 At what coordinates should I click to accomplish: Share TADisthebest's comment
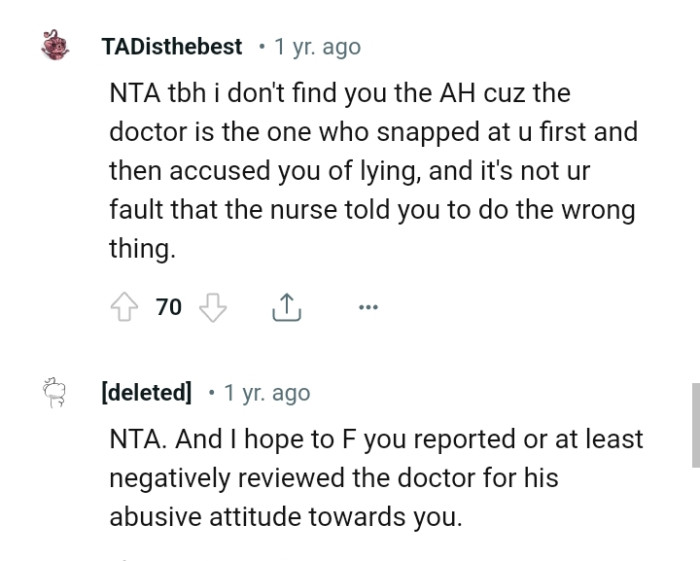(286, 309)
